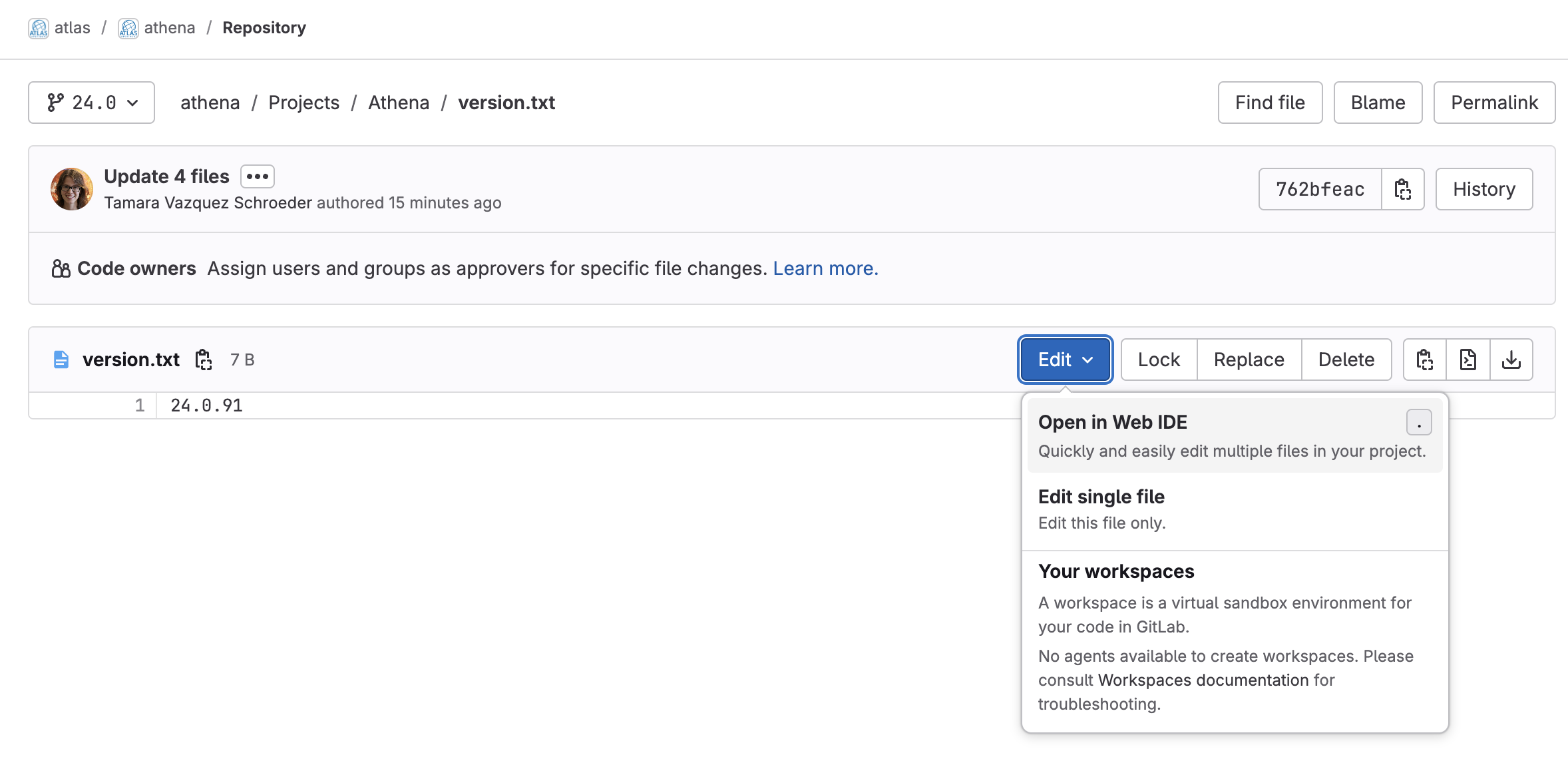Image resolution: width=1568 pixels, height=759 pixels.
Task: Click the version.txt path breadcrumb
Action: [506, 103]
